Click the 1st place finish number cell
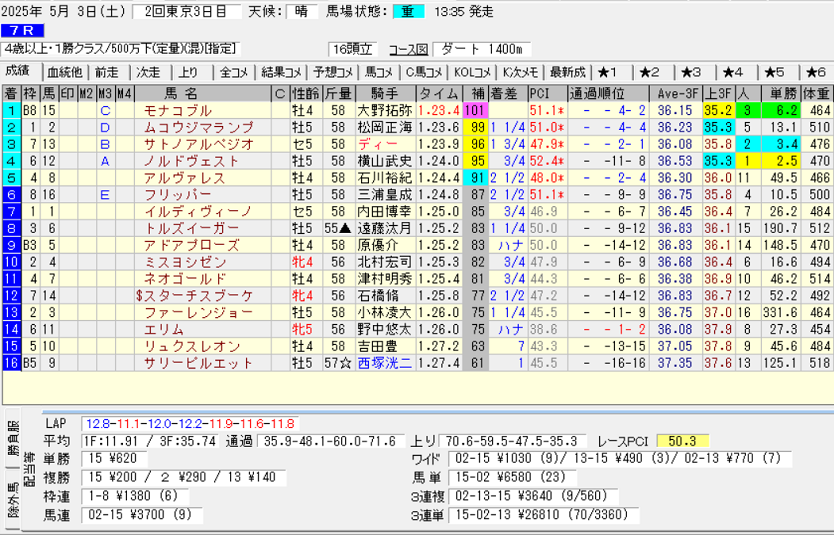Screen dimensions: 834x535 coord(10,110)
